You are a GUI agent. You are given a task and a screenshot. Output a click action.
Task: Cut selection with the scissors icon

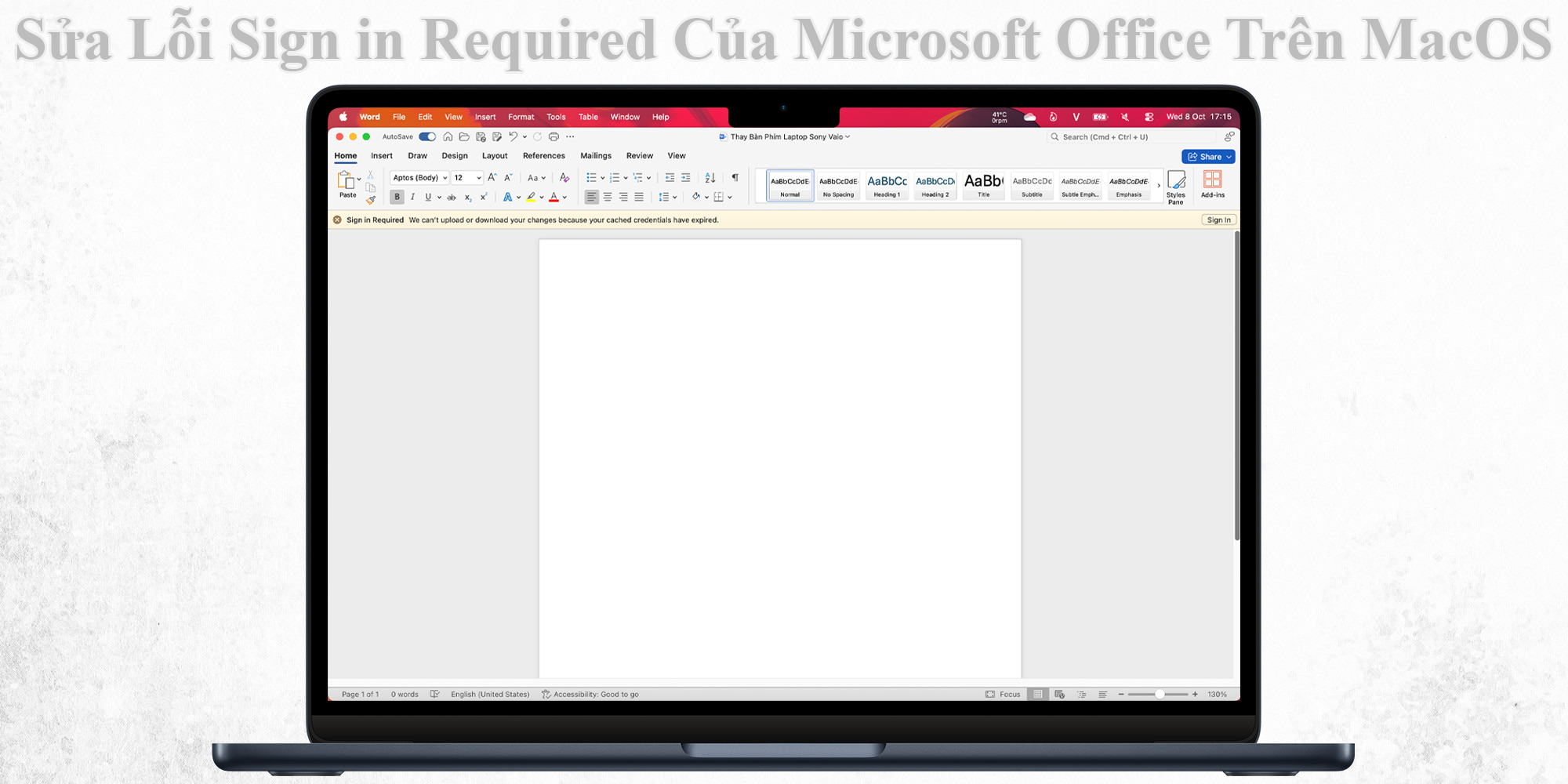(371, 176)
